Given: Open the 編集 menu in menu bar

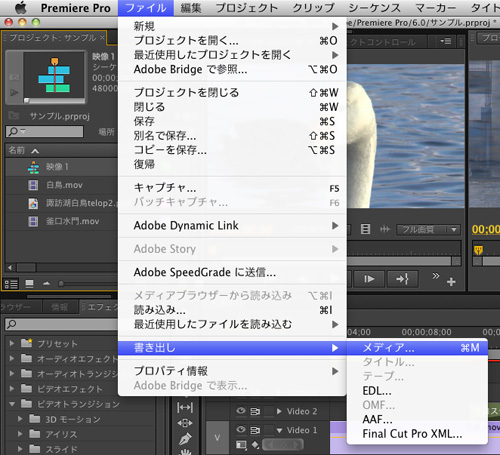Looking at the screenshot, I should (191, 8).
